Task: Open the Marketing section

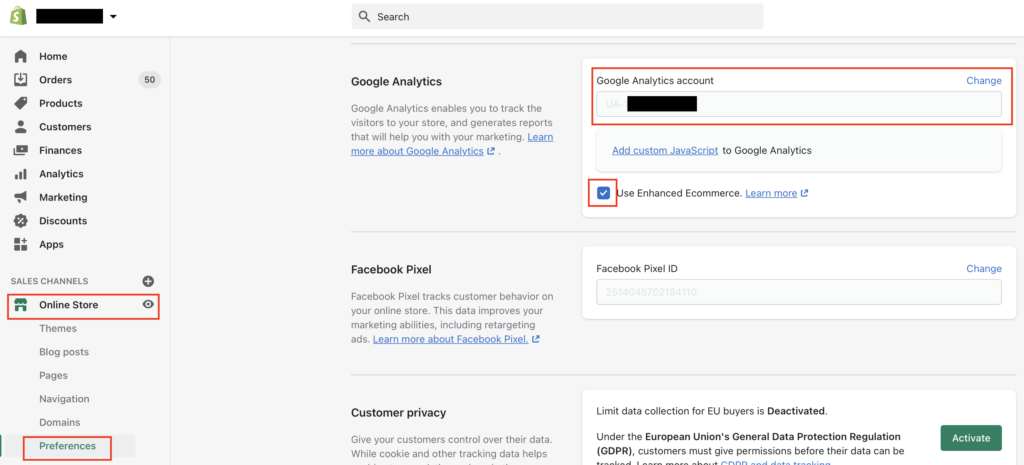Action: [x=63, y=197]
